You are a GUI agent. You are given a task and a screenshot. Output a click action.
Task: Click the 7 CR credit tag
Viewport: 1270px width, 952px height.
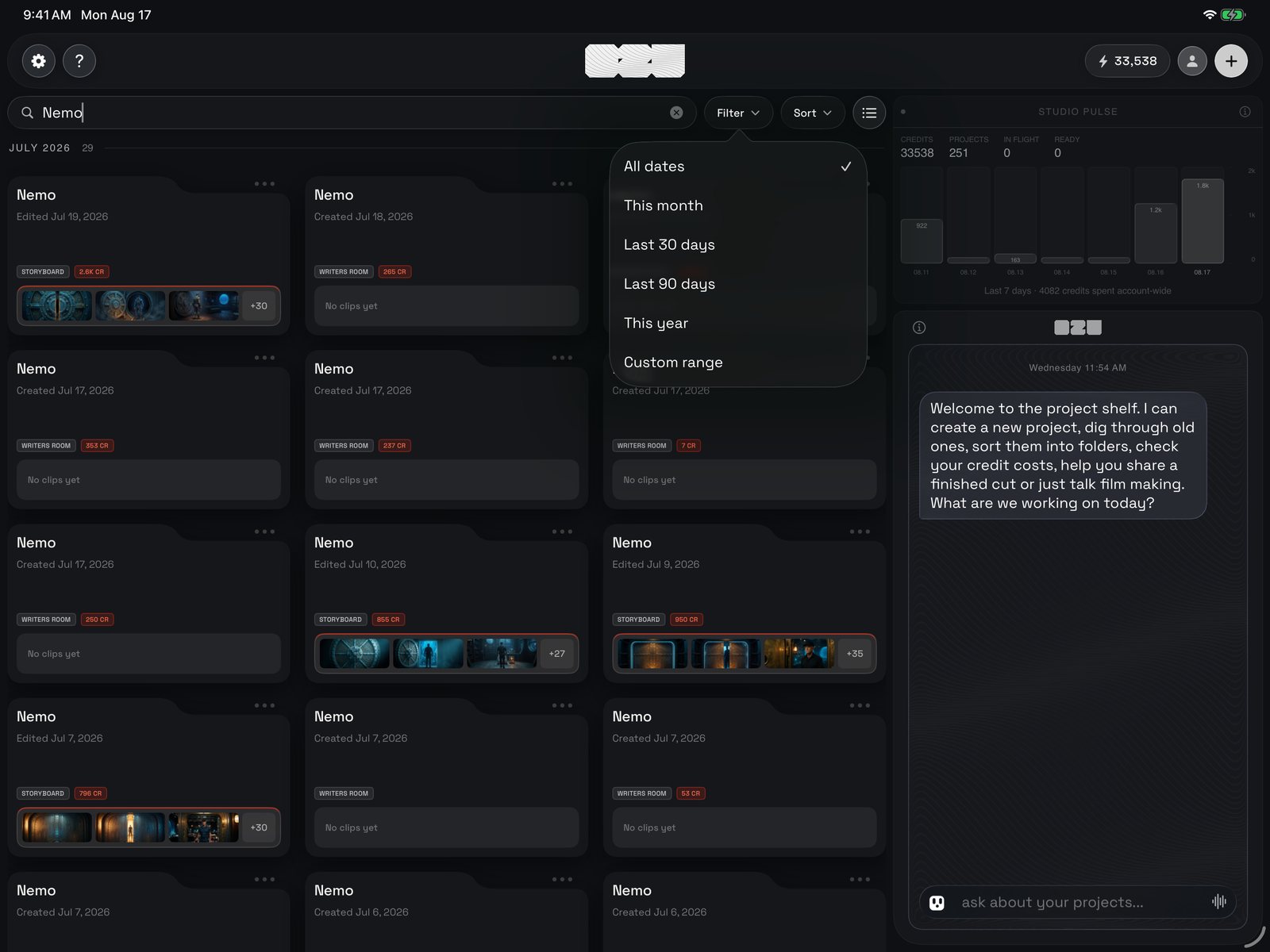688,446
